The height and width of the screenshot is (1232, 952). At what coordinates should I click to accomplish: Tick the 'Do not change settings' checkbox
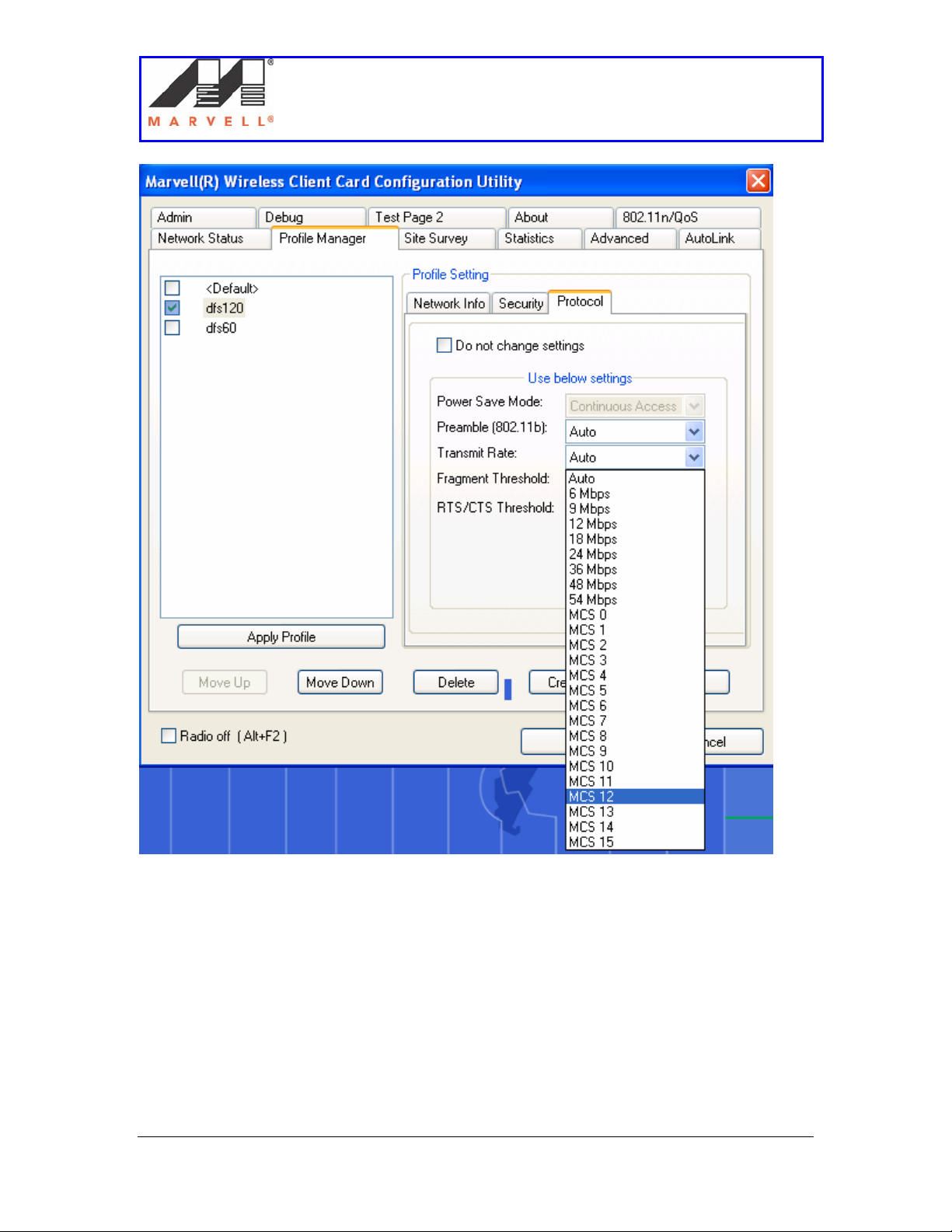click(445, 345)
